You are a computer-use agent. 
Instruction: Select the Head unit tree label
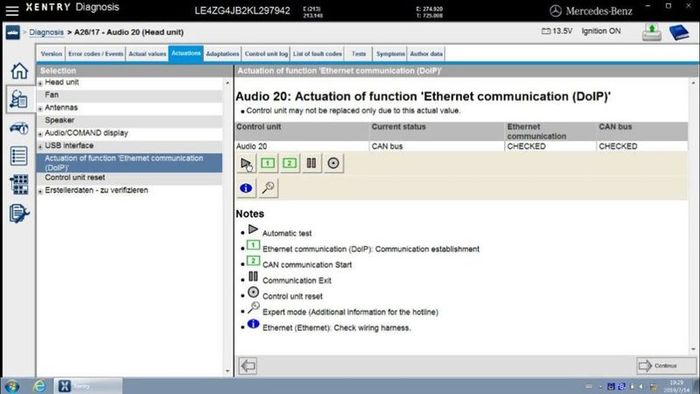tap(62, 82)
